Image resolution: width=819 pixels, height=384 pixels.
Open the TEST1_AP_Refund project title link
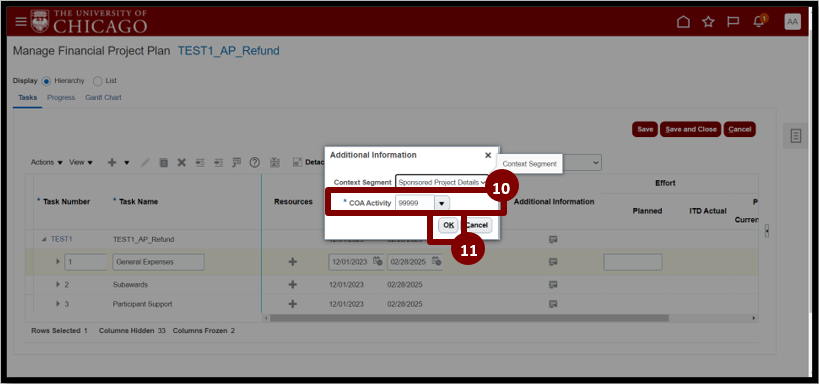229,51
